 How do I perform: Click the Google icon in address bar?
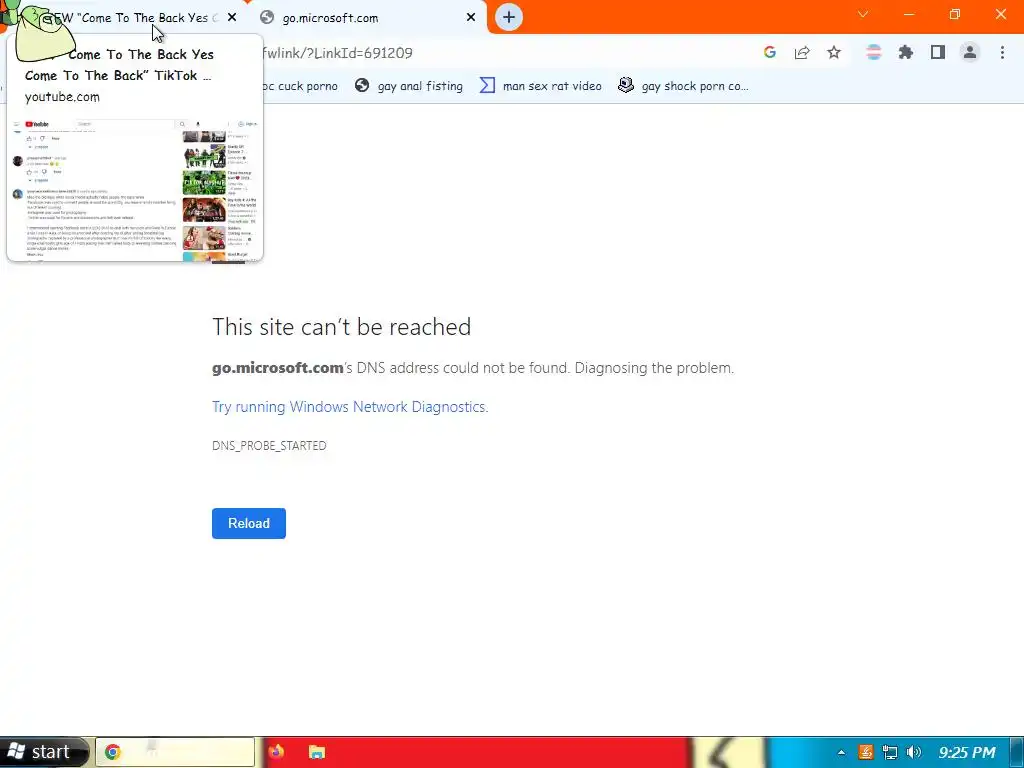(770, 52)
